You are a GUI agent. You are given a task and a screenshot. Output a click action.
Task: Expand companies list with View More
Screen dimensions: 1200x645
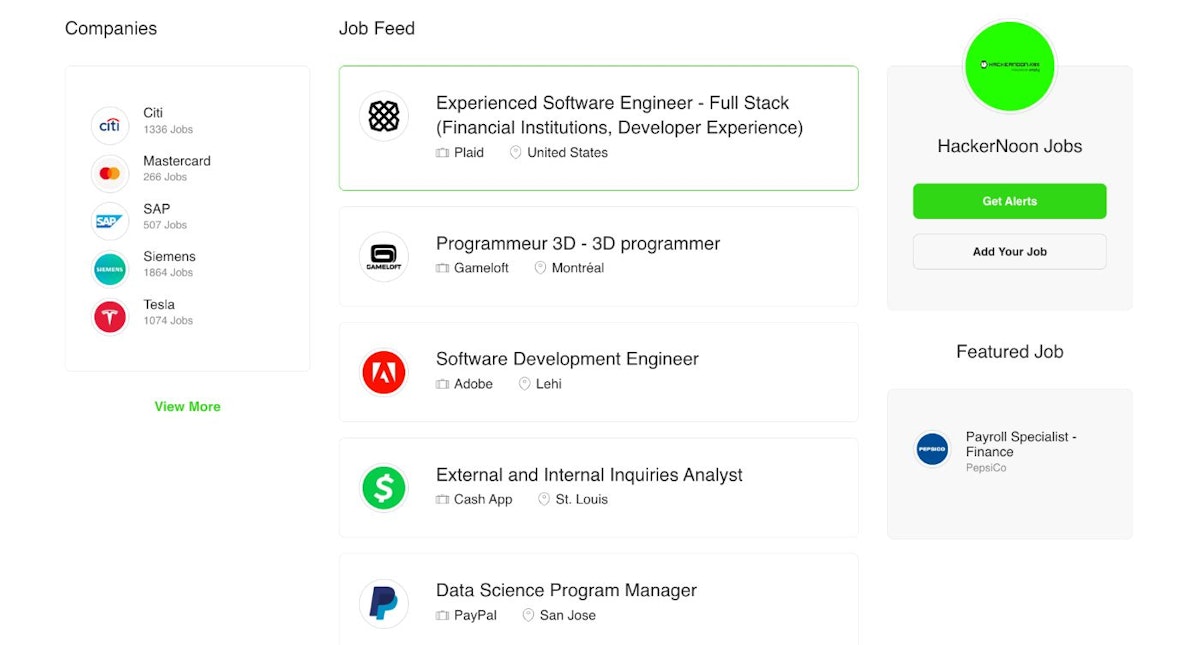187,407
